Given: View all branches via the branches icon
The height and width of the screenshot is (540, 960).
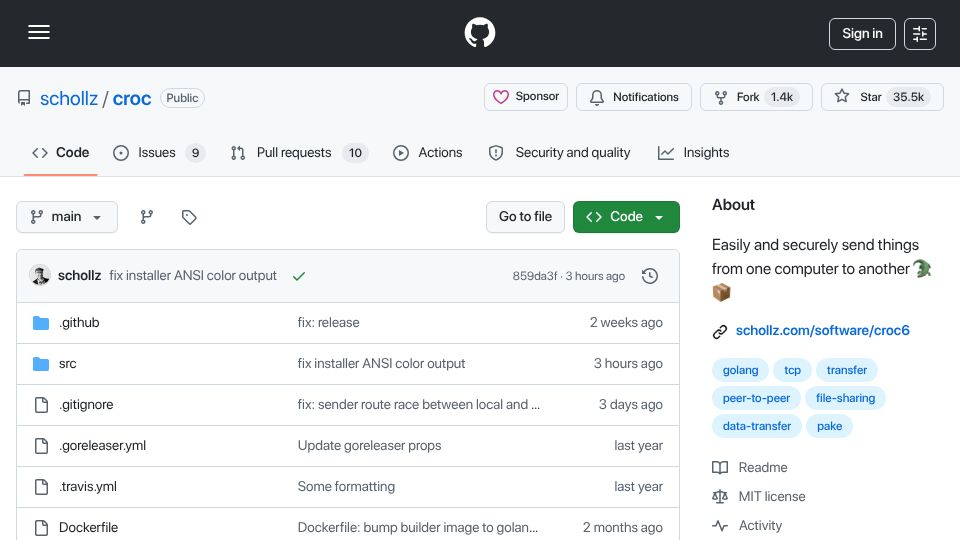Looking at the screenshot, I should click(x=146, y=217).
